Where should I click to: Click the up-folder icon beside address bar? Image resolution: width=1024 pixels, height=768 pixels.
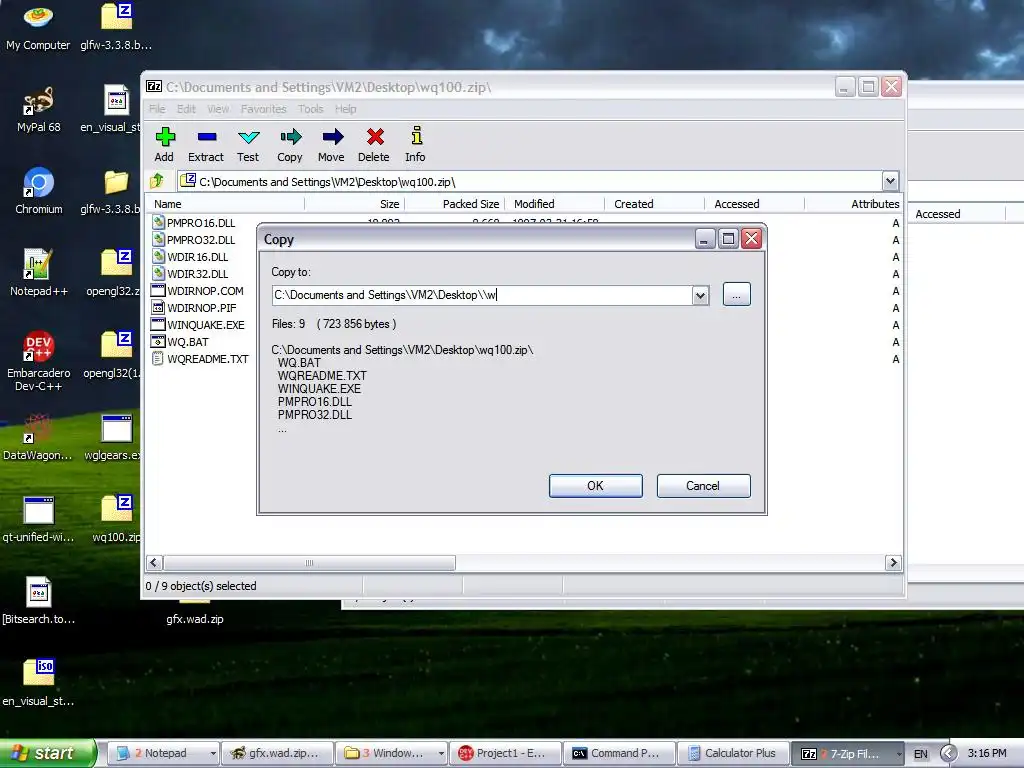point(157,180)
